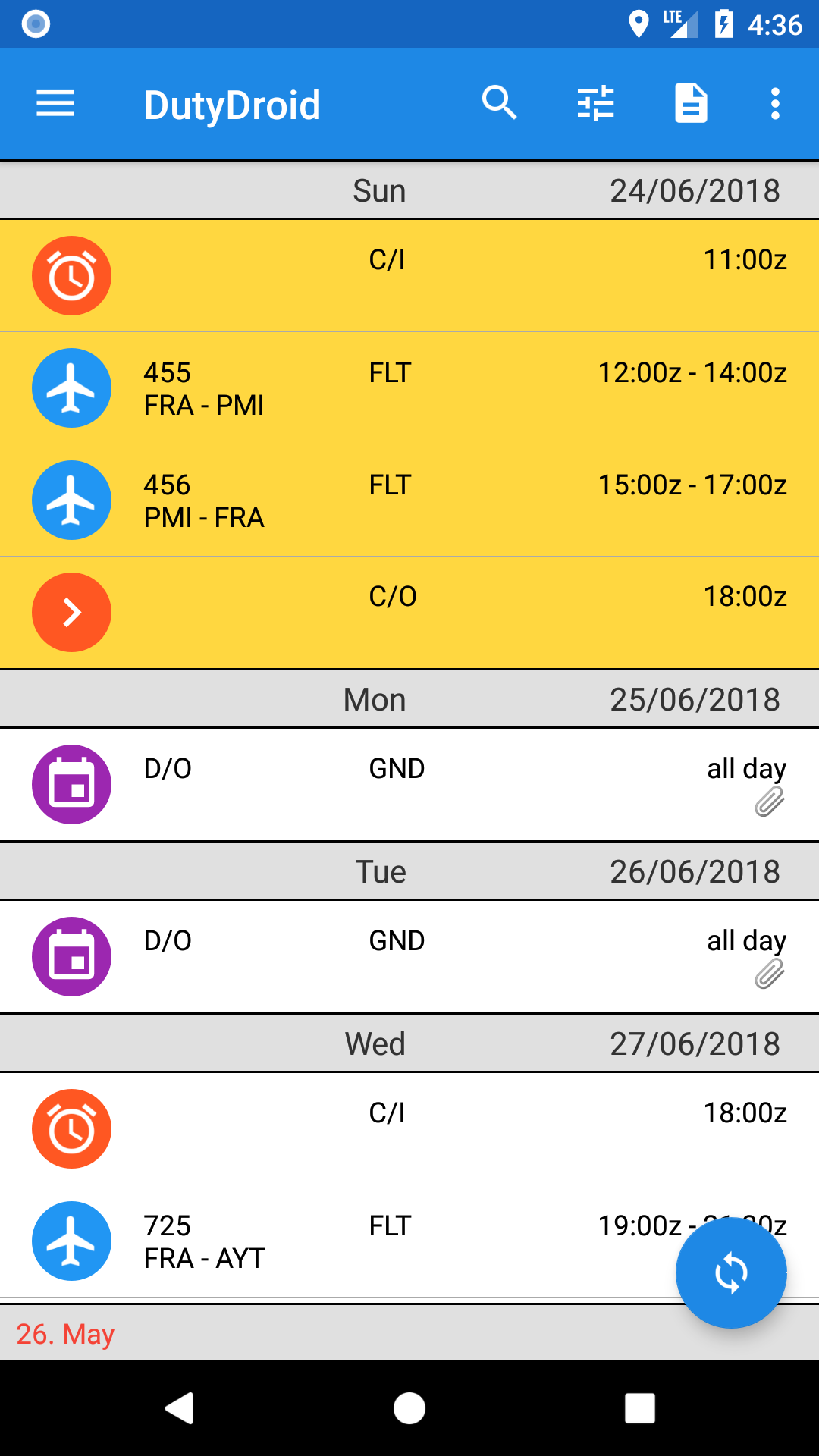This screenshot has width=819, height=1456.
Task: Open flight 725 FRA - AYT entry
Action: [409, 1241]
